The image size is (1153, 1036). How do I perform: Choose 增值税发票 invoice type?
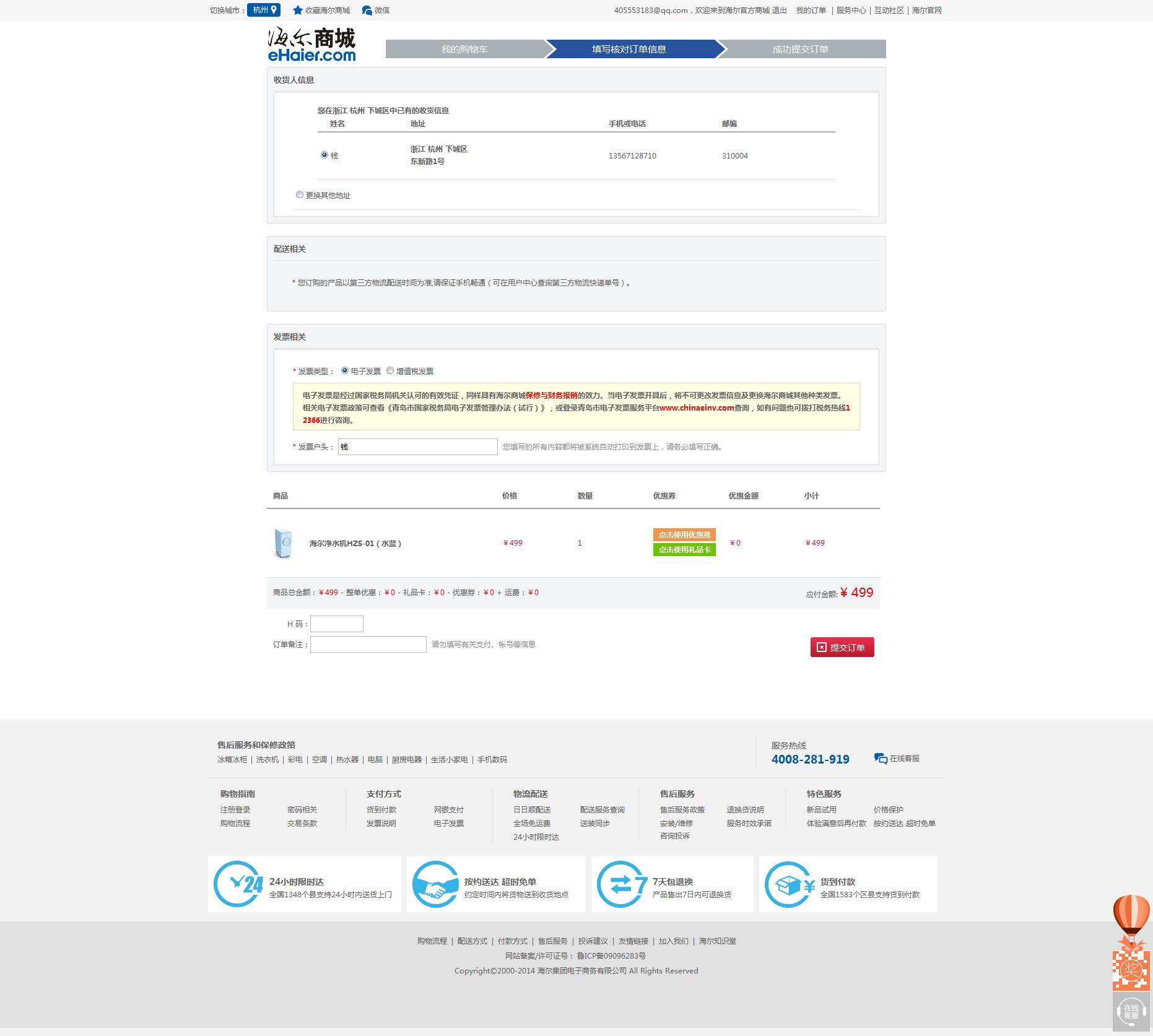point(390,370)
